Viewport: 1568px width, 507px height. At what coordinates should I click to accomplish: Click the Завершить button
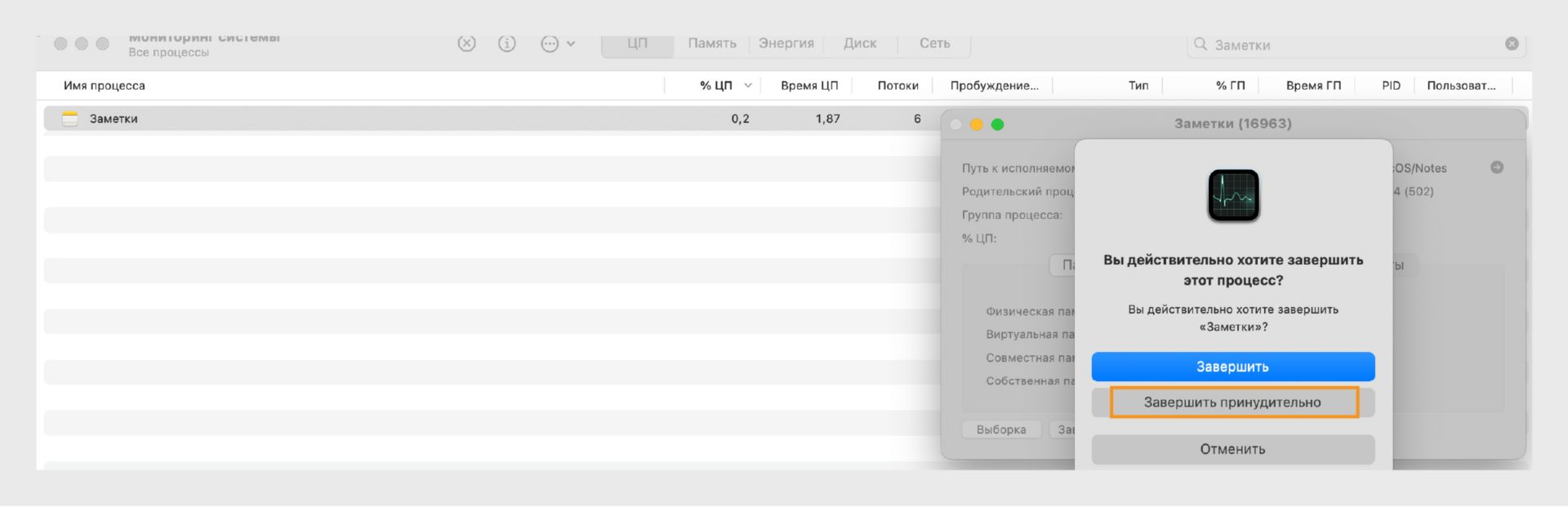(1233, 367)
